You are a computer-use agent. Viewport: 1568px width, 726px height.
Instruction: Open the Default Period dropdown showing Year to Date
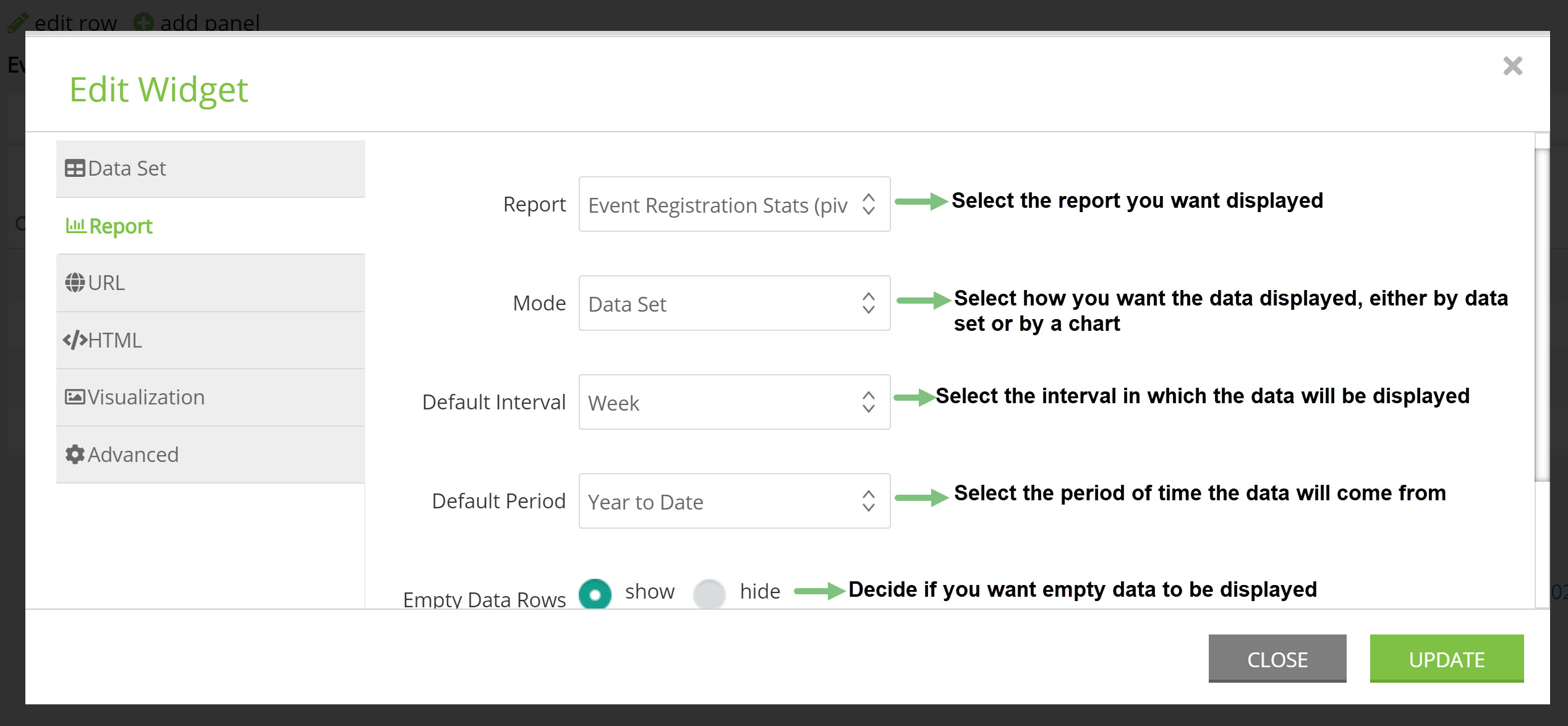[735, 501]
